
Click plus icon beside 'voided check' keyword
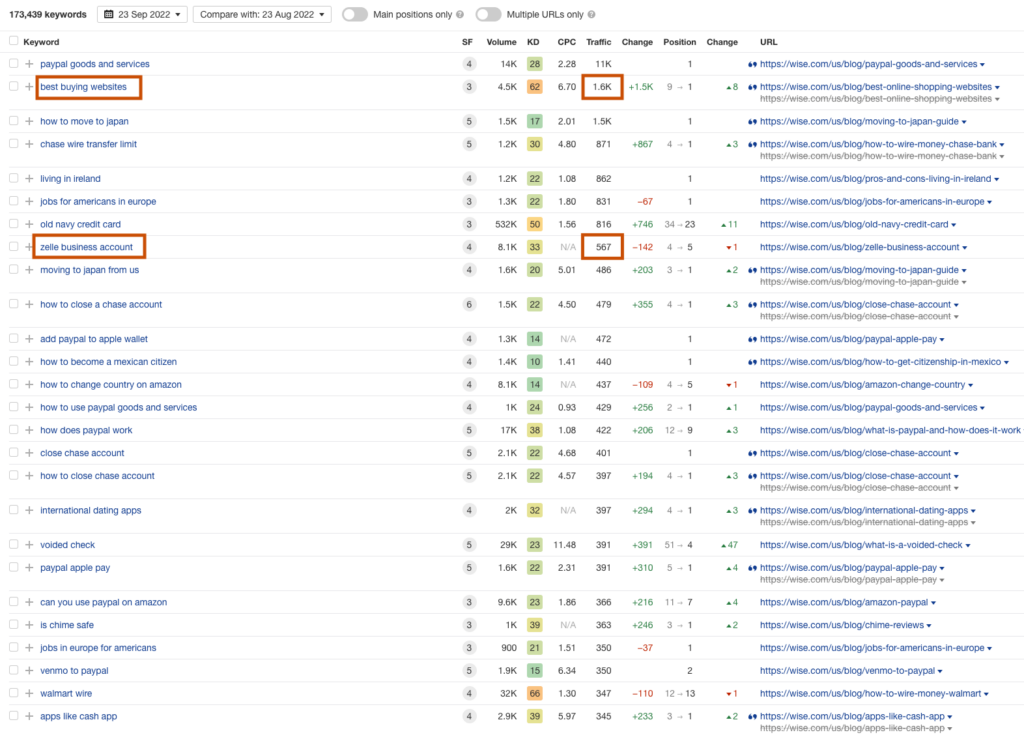[x=29, y=545]
